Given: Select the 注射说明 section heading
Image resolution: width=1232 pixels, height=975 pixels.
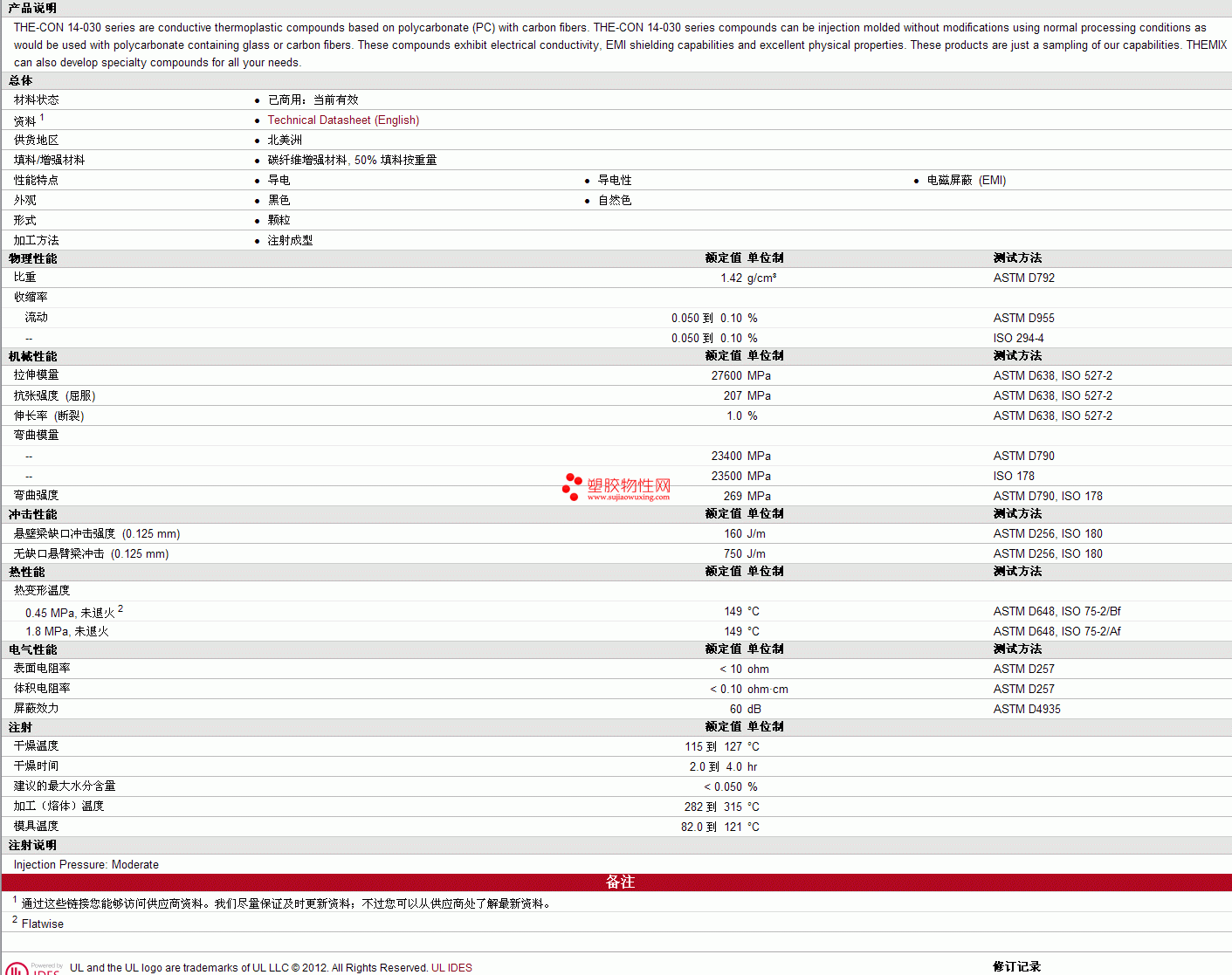Looking at the screenshot, I should [32, 845].
